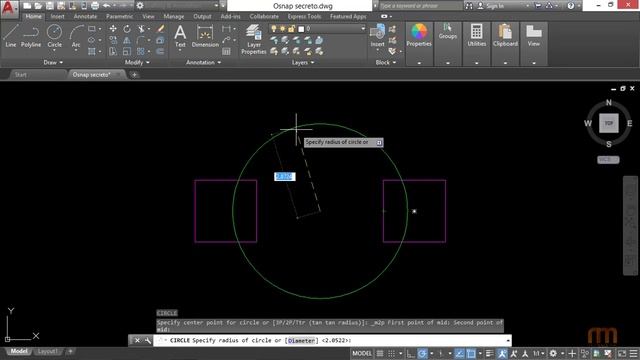Viewport: 640px width, 360px height.
Task: Click the Plot printer icon in quick access
Action: coord(95,6)
